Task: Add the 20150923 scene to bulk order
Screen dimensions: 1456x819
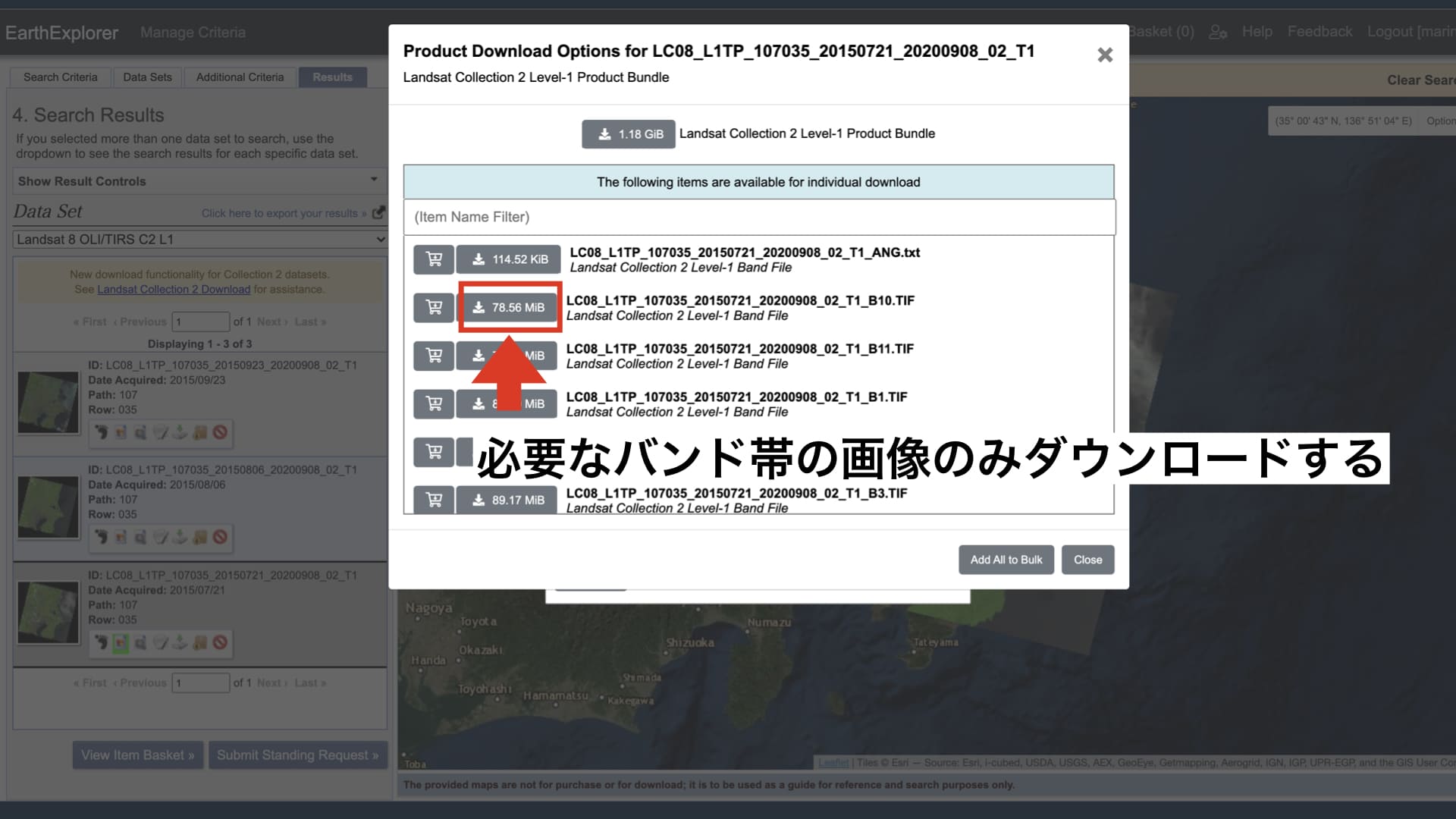Action: (x=199, y=432)
